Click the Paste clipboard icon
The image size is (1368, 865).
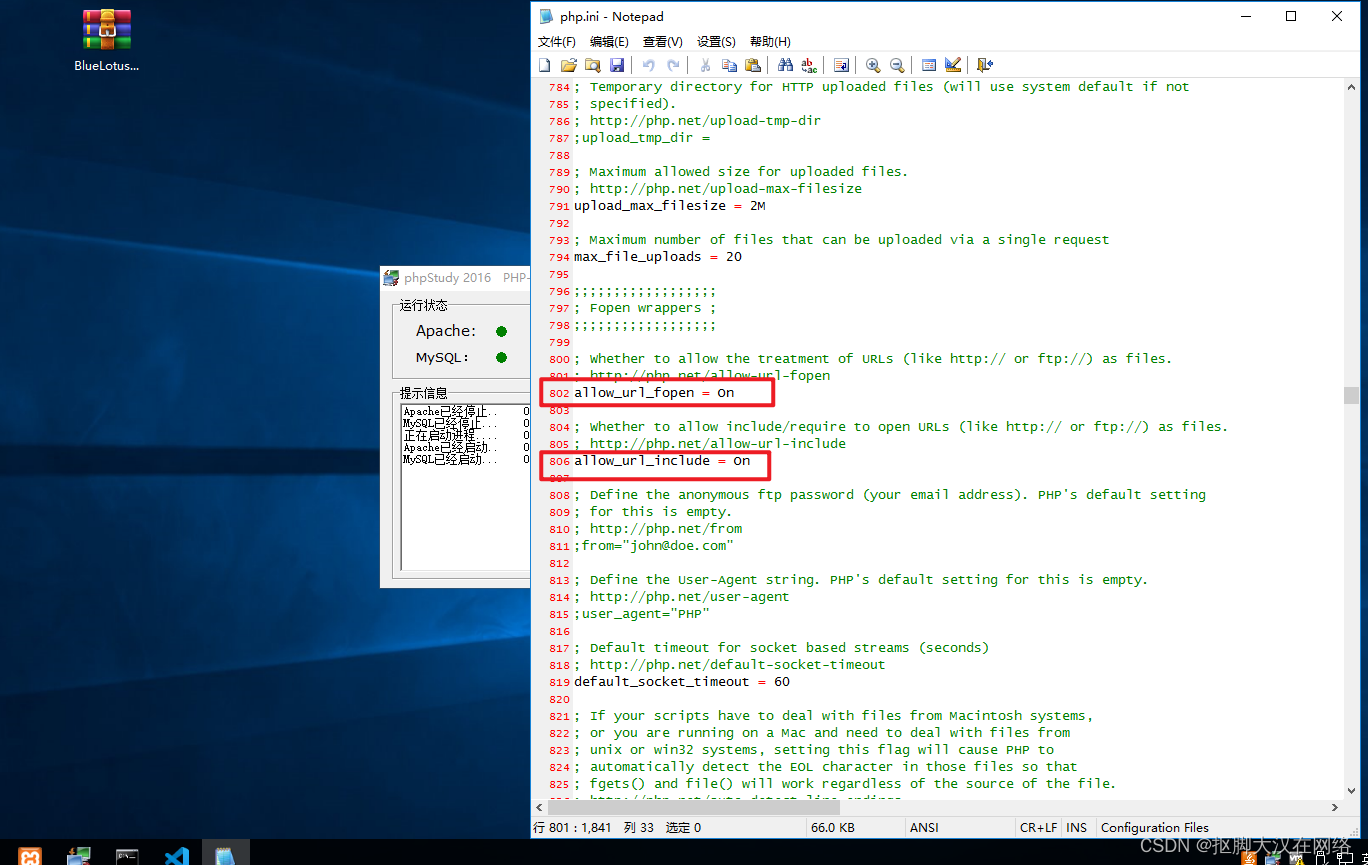click(x=753, y=65)
